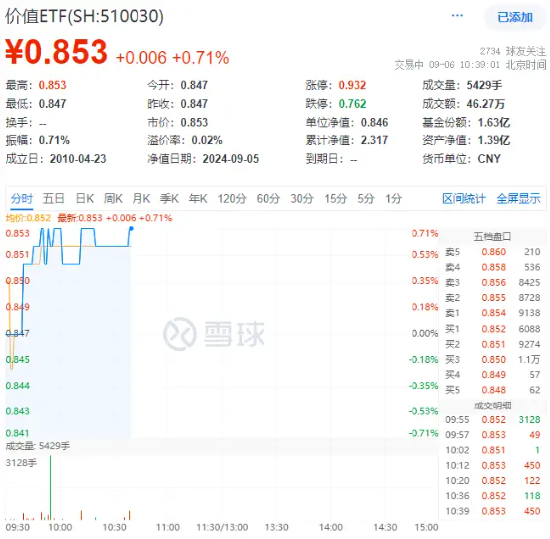Select the 季K chart tab

tap(169, 198)
